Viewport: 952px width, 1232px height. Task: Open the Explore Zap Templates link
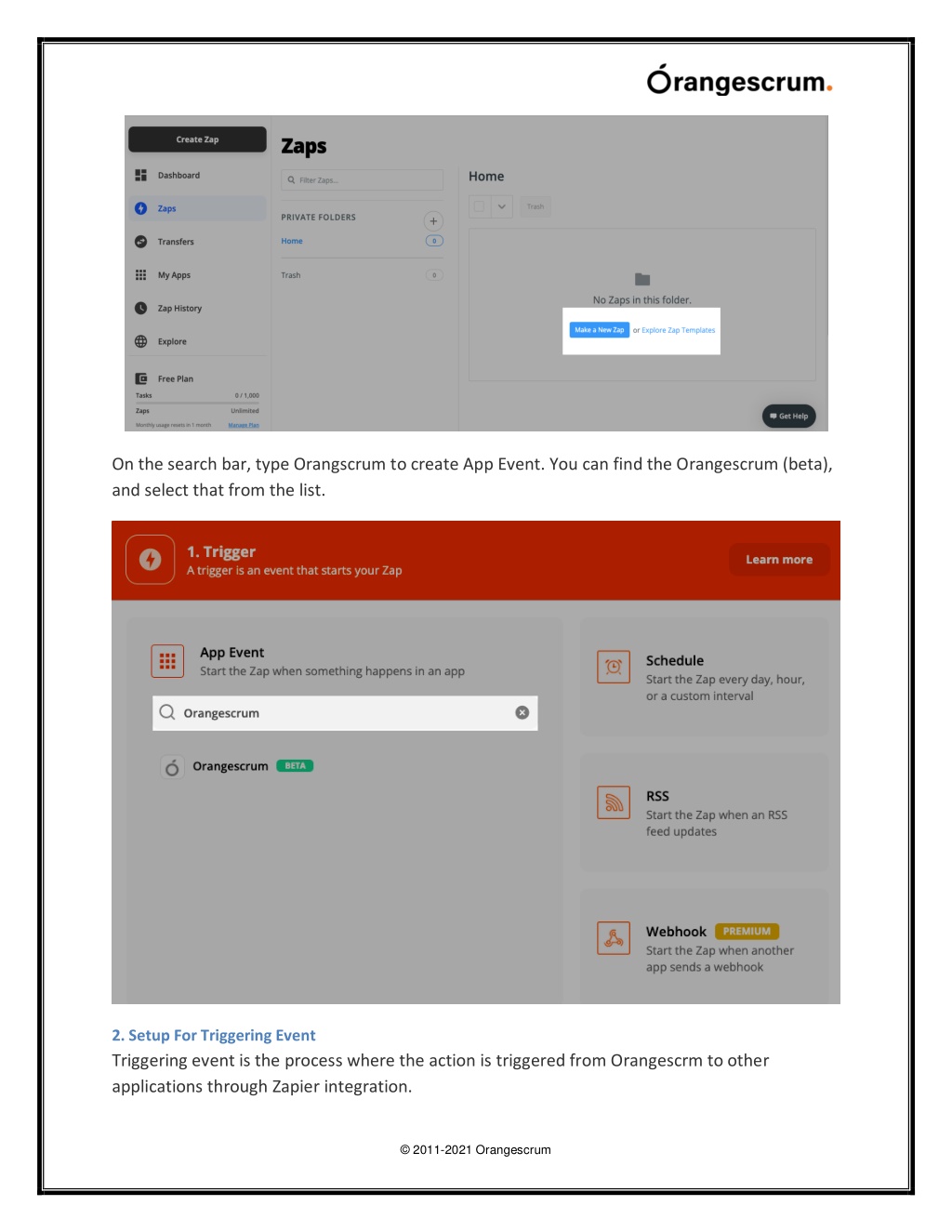[679, 330]
